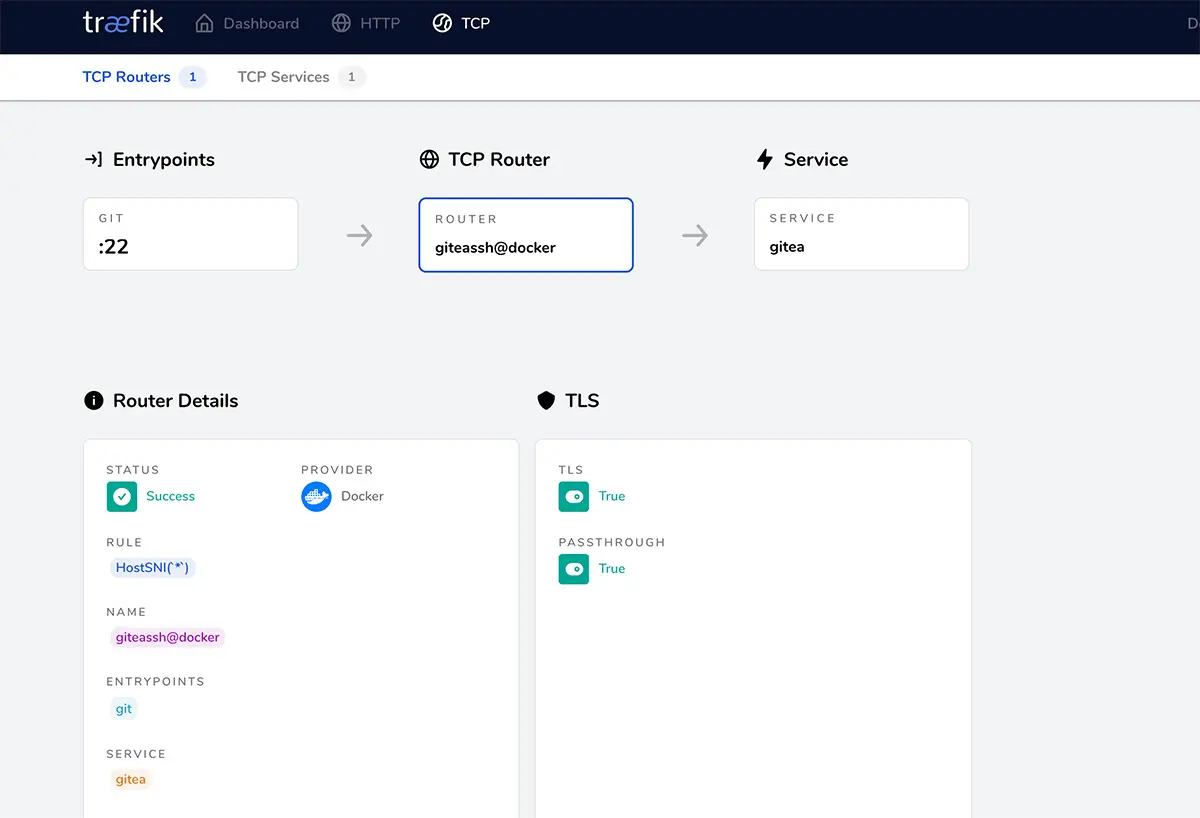Switch to the TCP Services tab
The image size is (1200, 818).
click(283, 76)
